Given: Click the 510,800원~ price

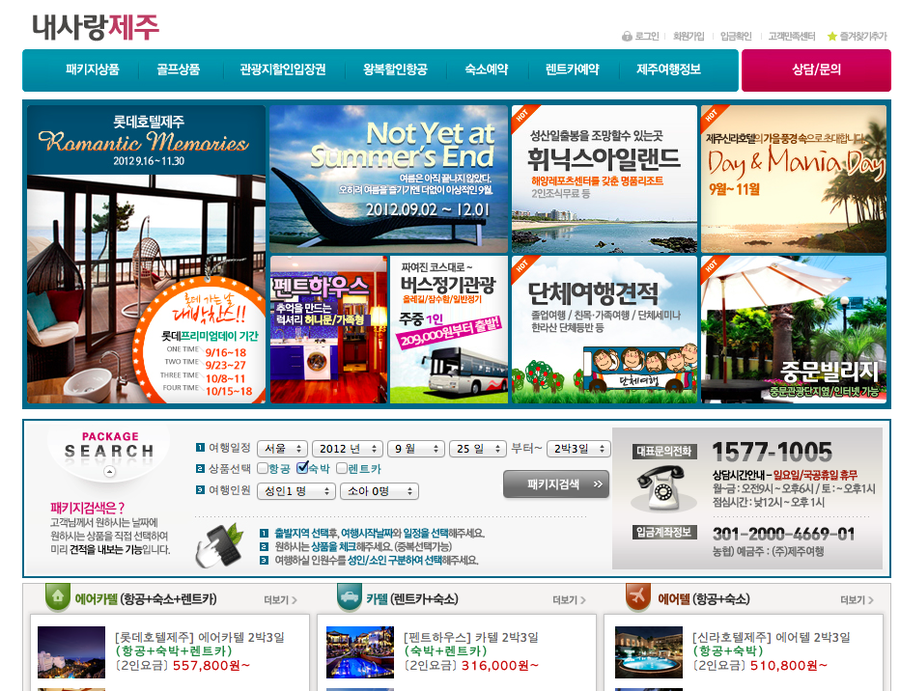Looking at the screenshot, I should 789,666.
